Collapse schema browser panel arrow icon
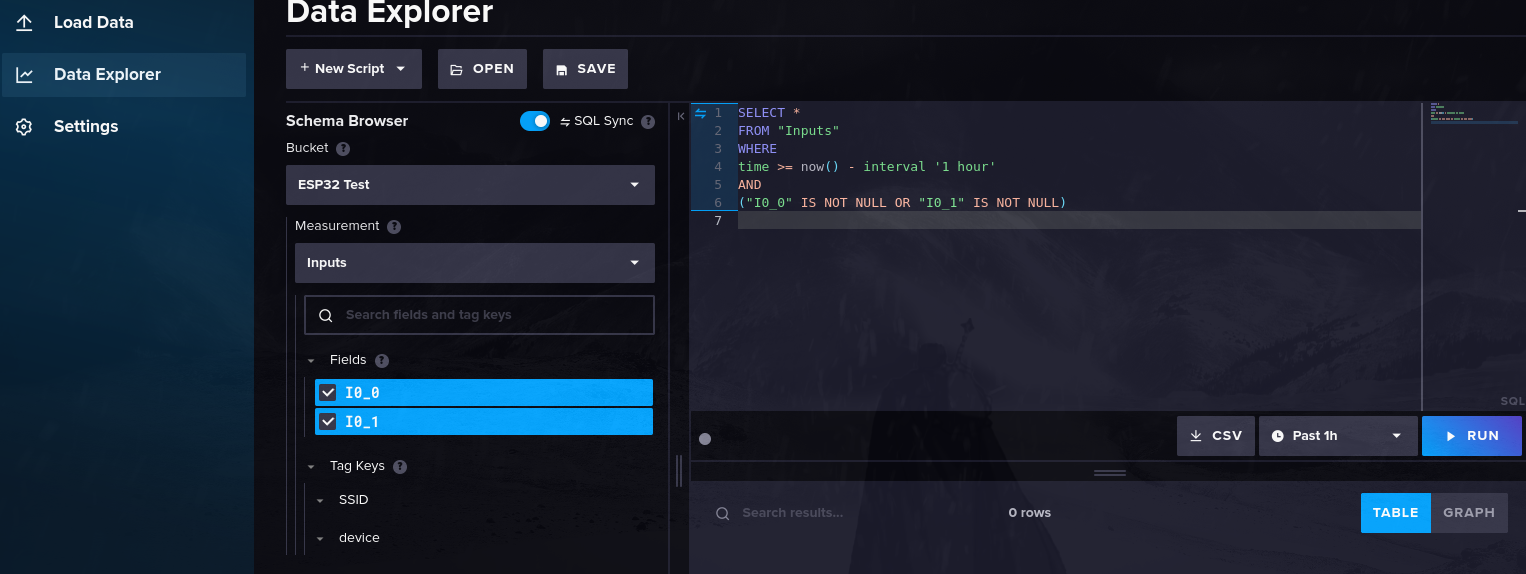The height and width of the screenshot is (574, 1526). click(x=681, y=116)
